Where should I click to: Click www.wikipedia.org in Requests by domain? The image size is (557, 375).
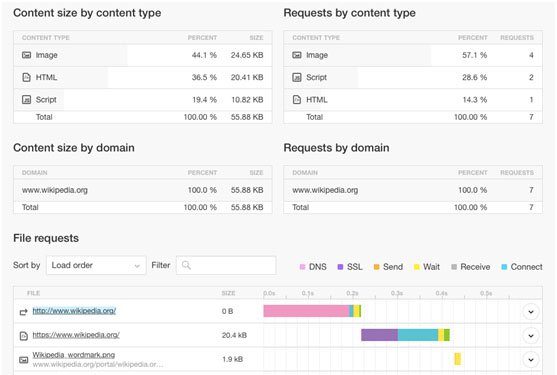[x=325, y=190]
